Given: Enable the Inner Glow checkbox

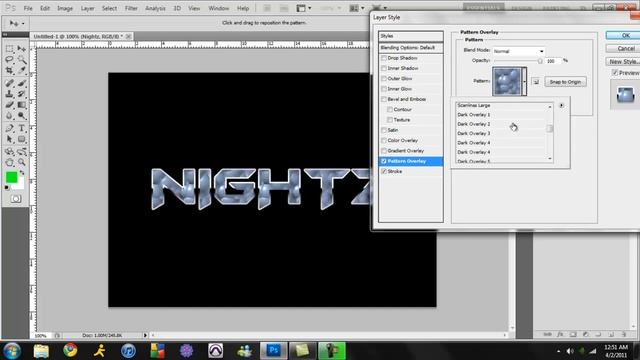Looking at the screenshot, I should pyautogui.click(x=384, y=89).
